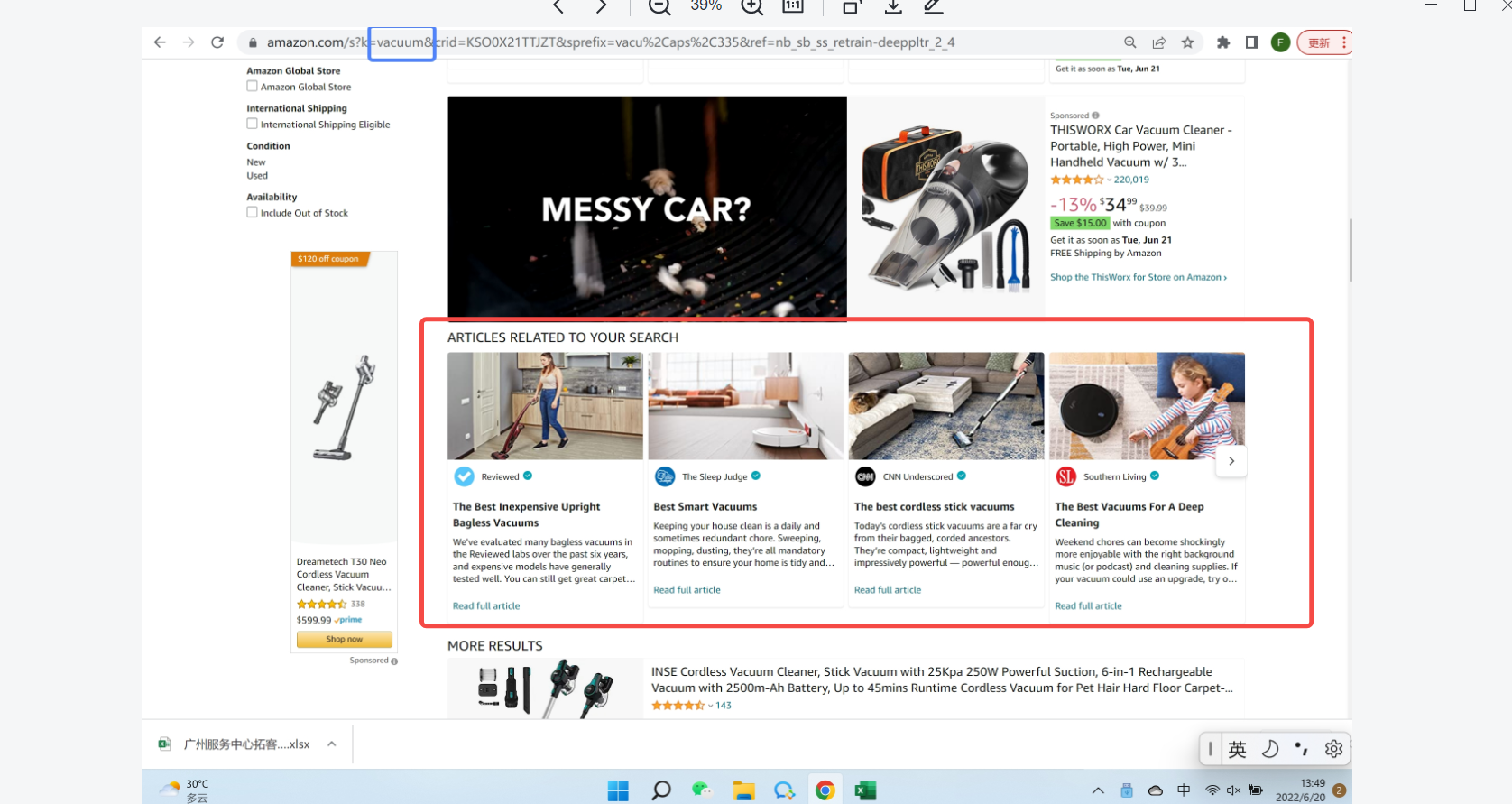Zoom in using the magnifier plus icon

[x=751, y=6]
